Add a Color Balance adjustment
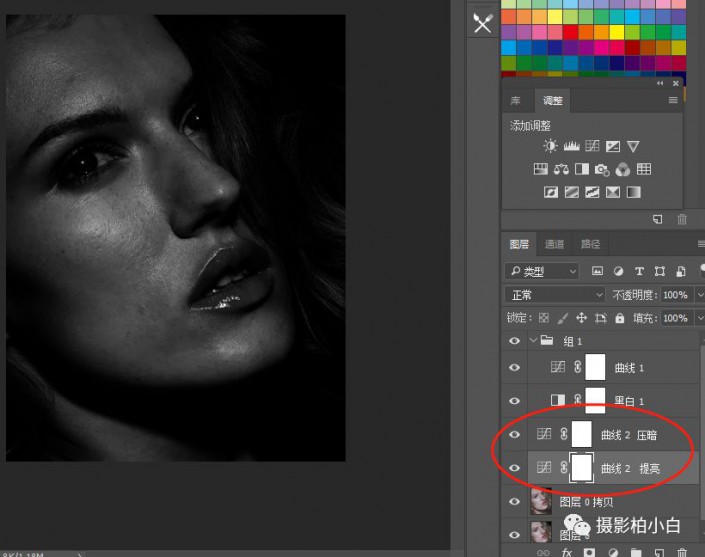Viewport: 705px width, 557px height. click(x=561, y=170)
